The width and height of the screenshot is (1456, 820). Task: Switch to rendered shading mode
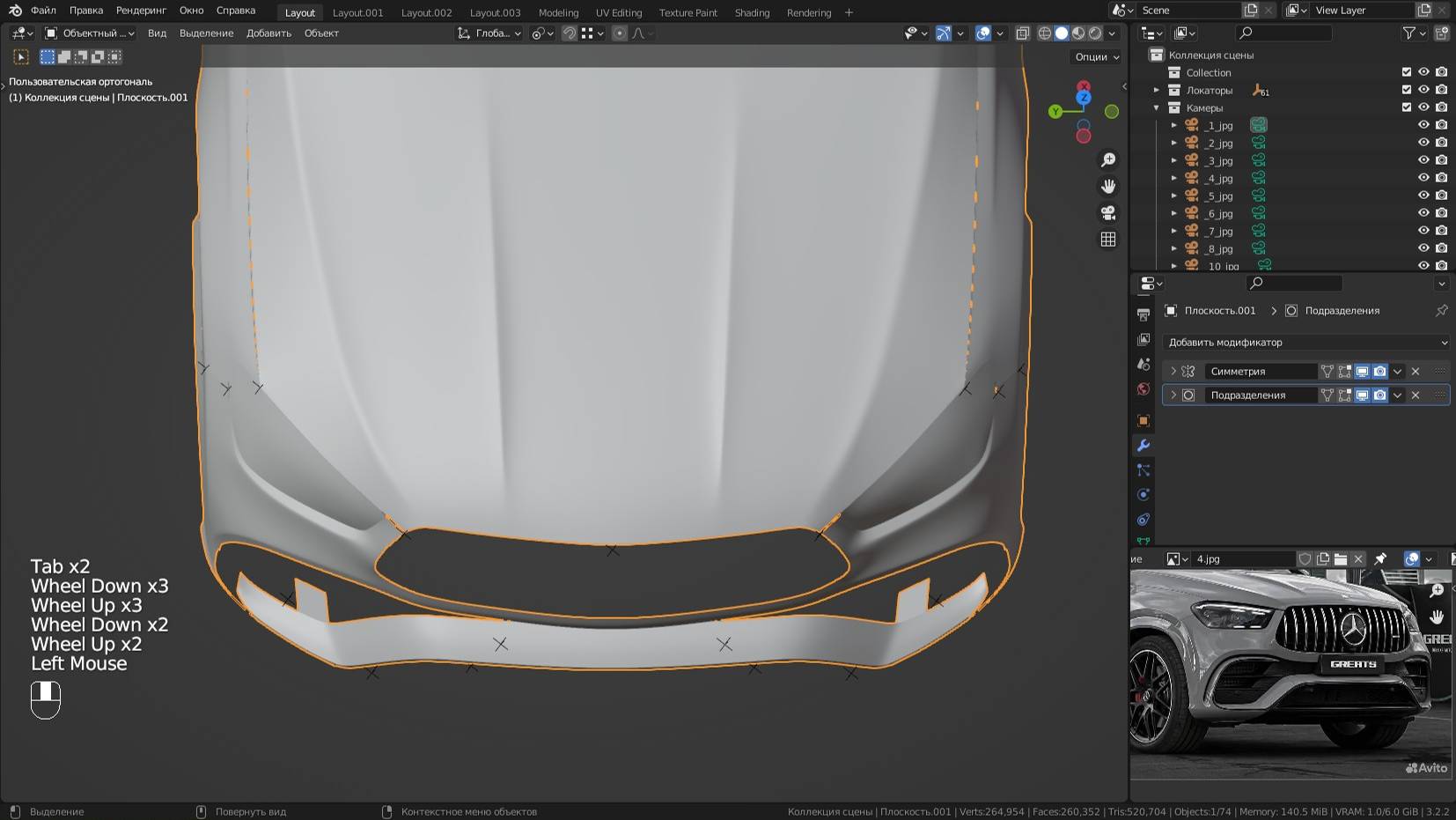point(1095,33)
